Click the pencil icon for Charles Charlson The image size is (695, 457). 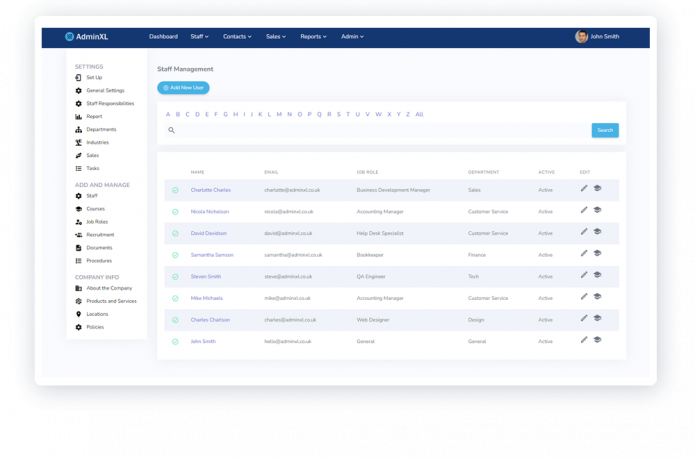click(x=584, y=318)
